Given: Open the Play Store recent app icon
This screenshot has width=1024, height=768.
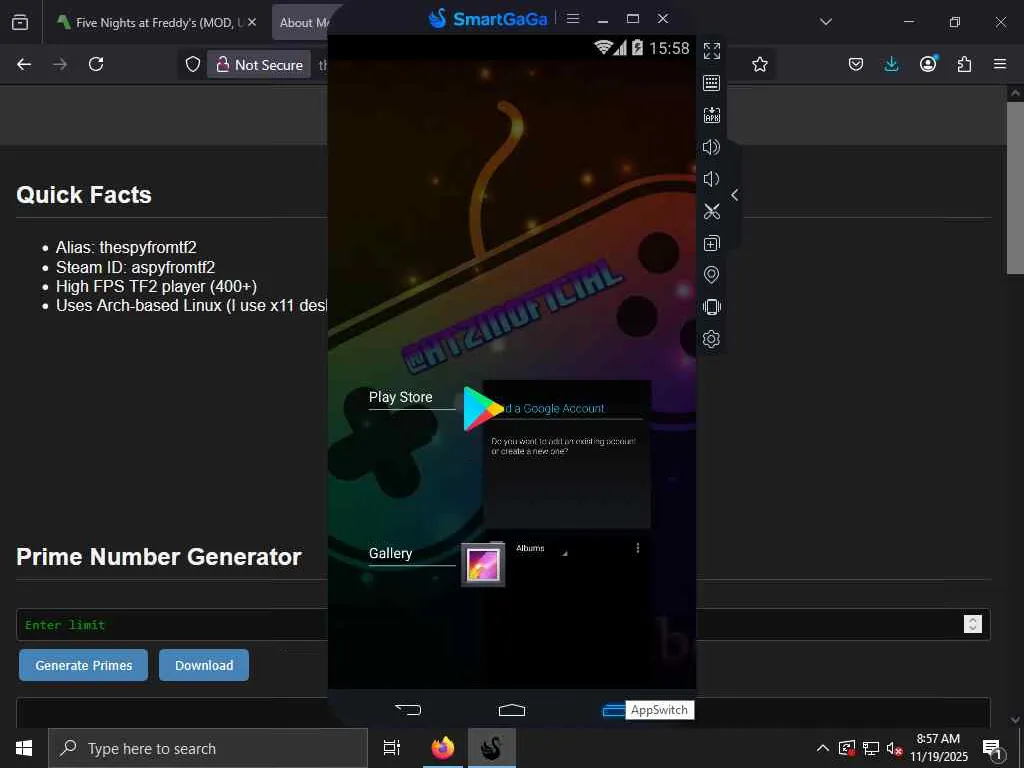Looking at the screenshot, I should 483,409.
